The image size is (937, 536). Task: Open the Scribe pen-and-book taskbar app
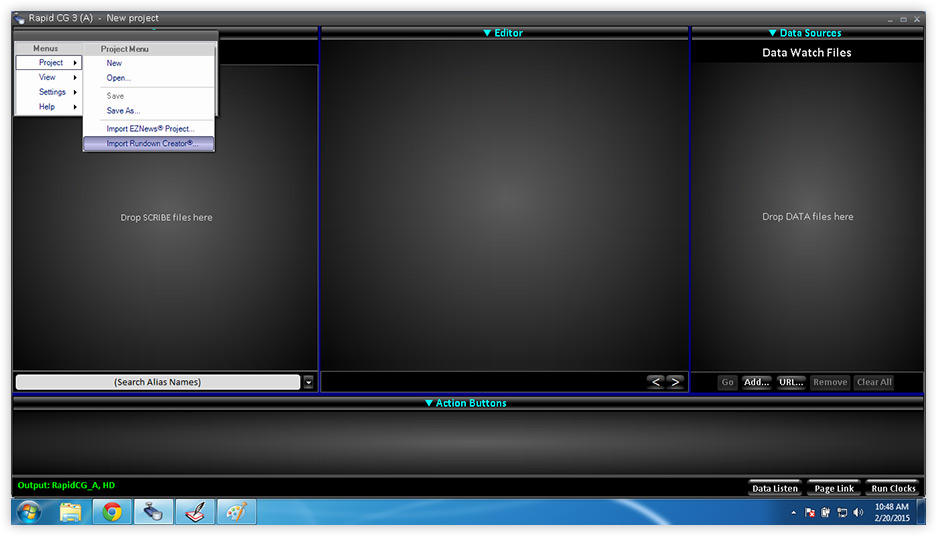click(195, 512)
